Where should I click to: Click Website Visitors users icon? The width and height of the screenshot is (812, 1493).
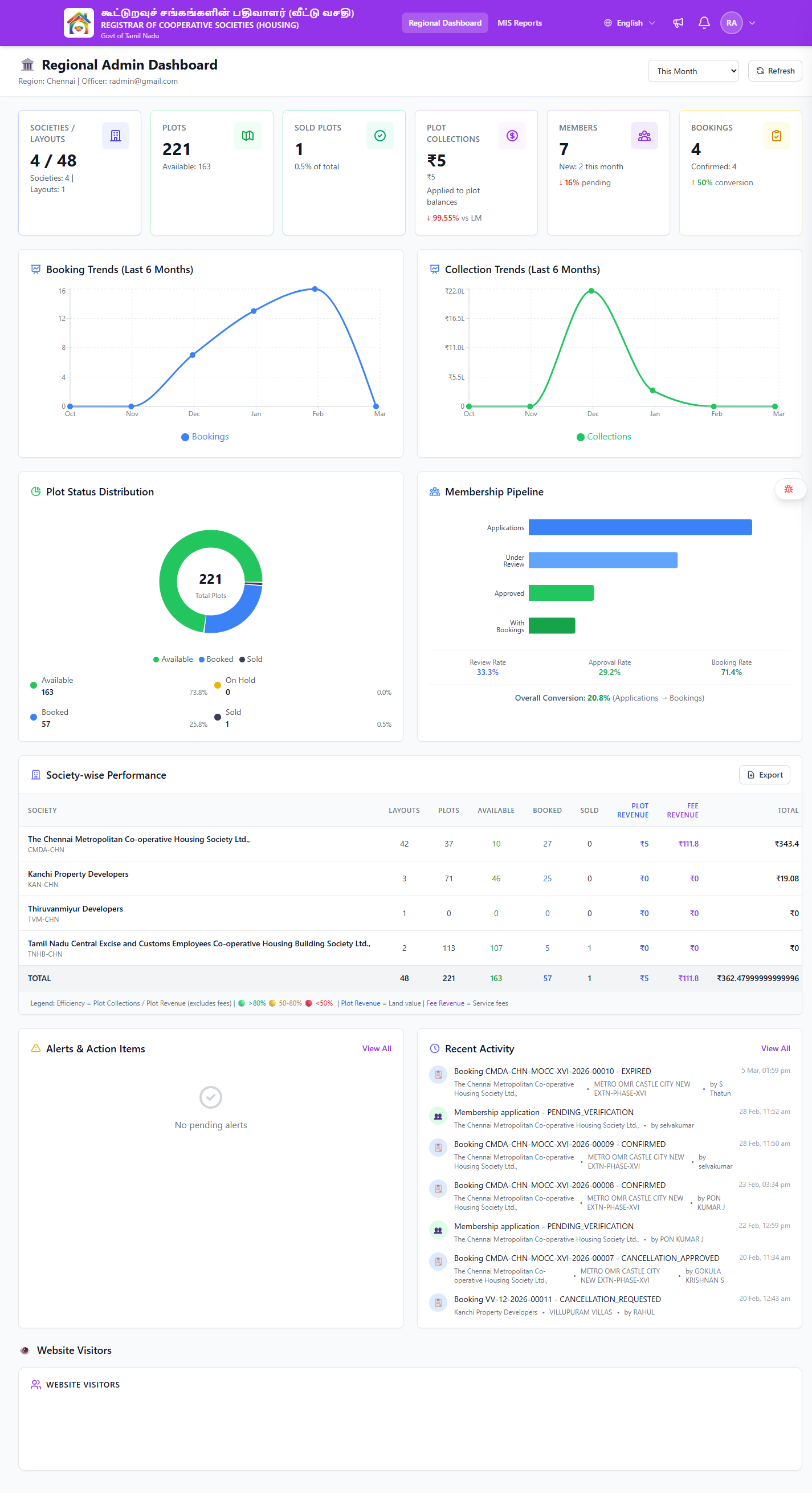(36, 1385)
